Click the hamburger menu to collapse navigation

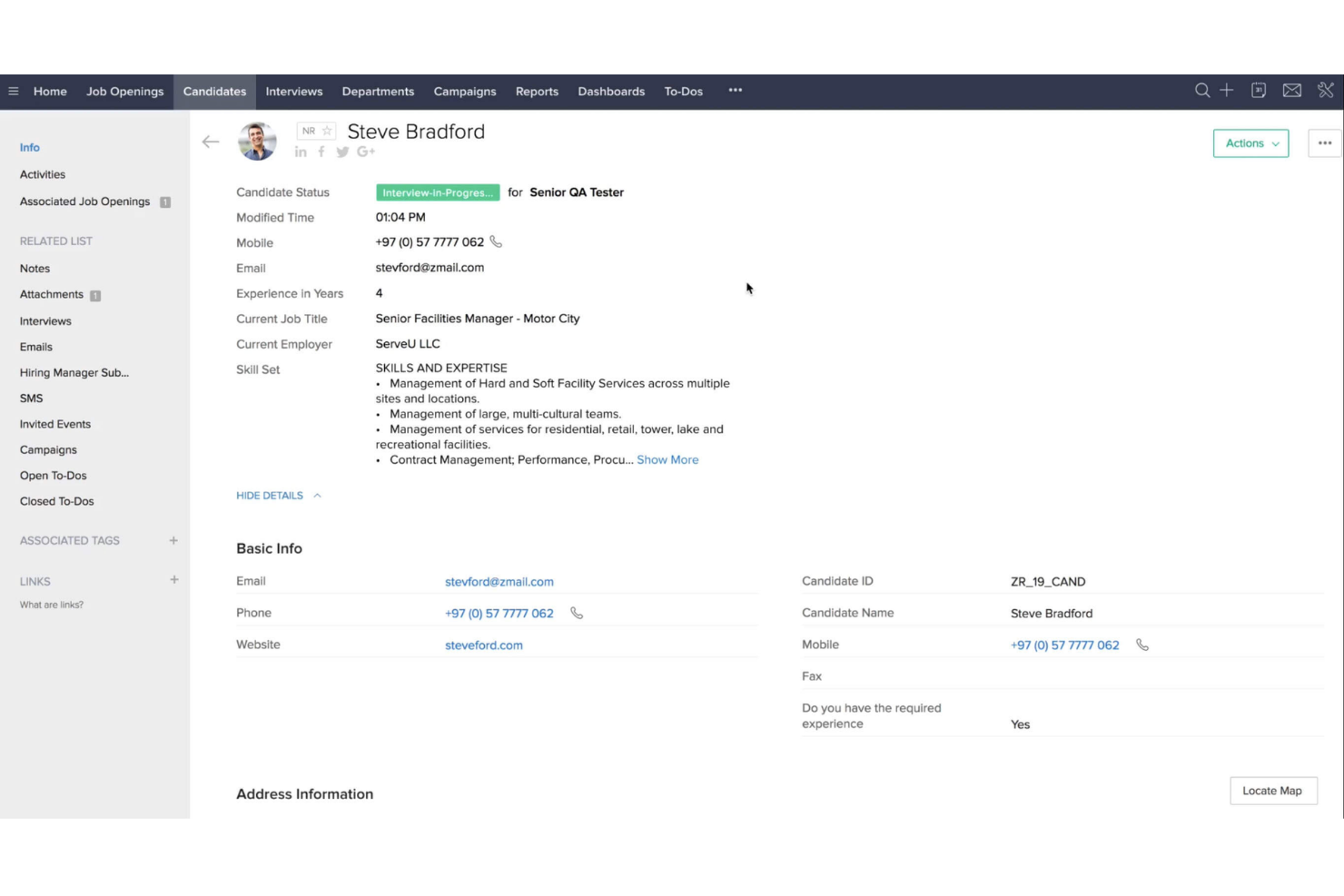[14, 91]
